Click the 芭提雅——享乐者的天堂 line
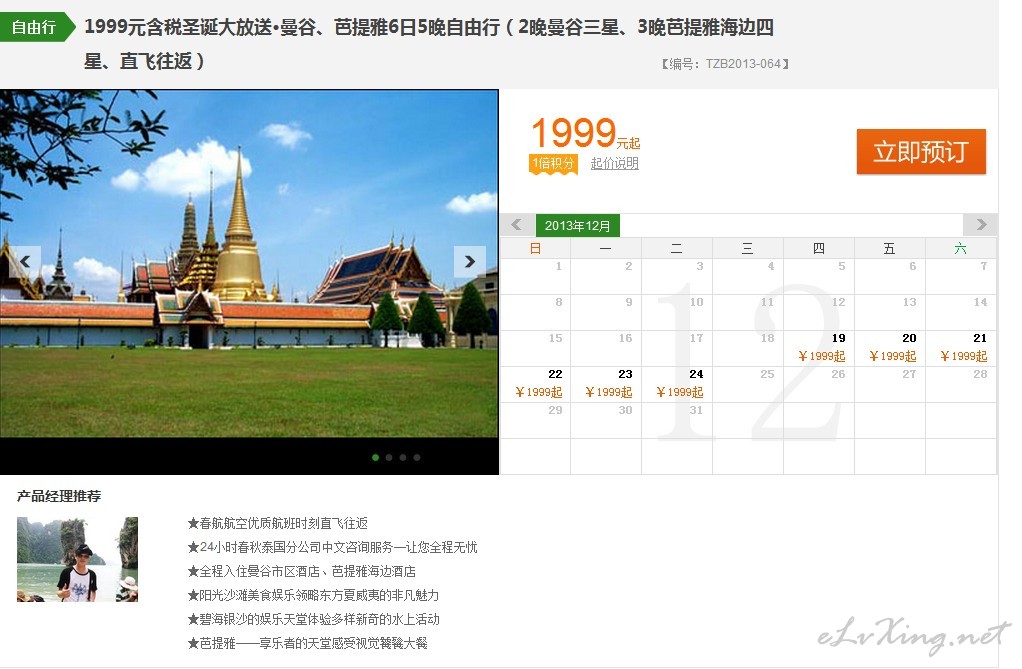The image size is (1022, 669). [308, 644]
